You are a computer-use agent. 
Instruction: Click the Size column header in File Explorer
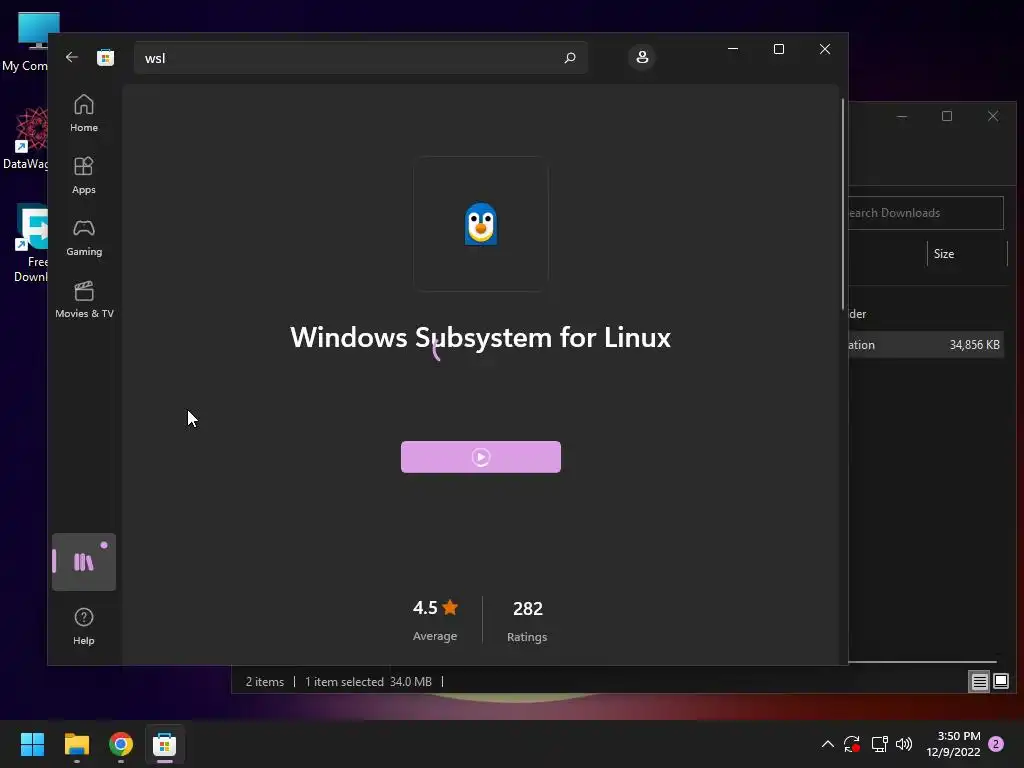(943, 254)
